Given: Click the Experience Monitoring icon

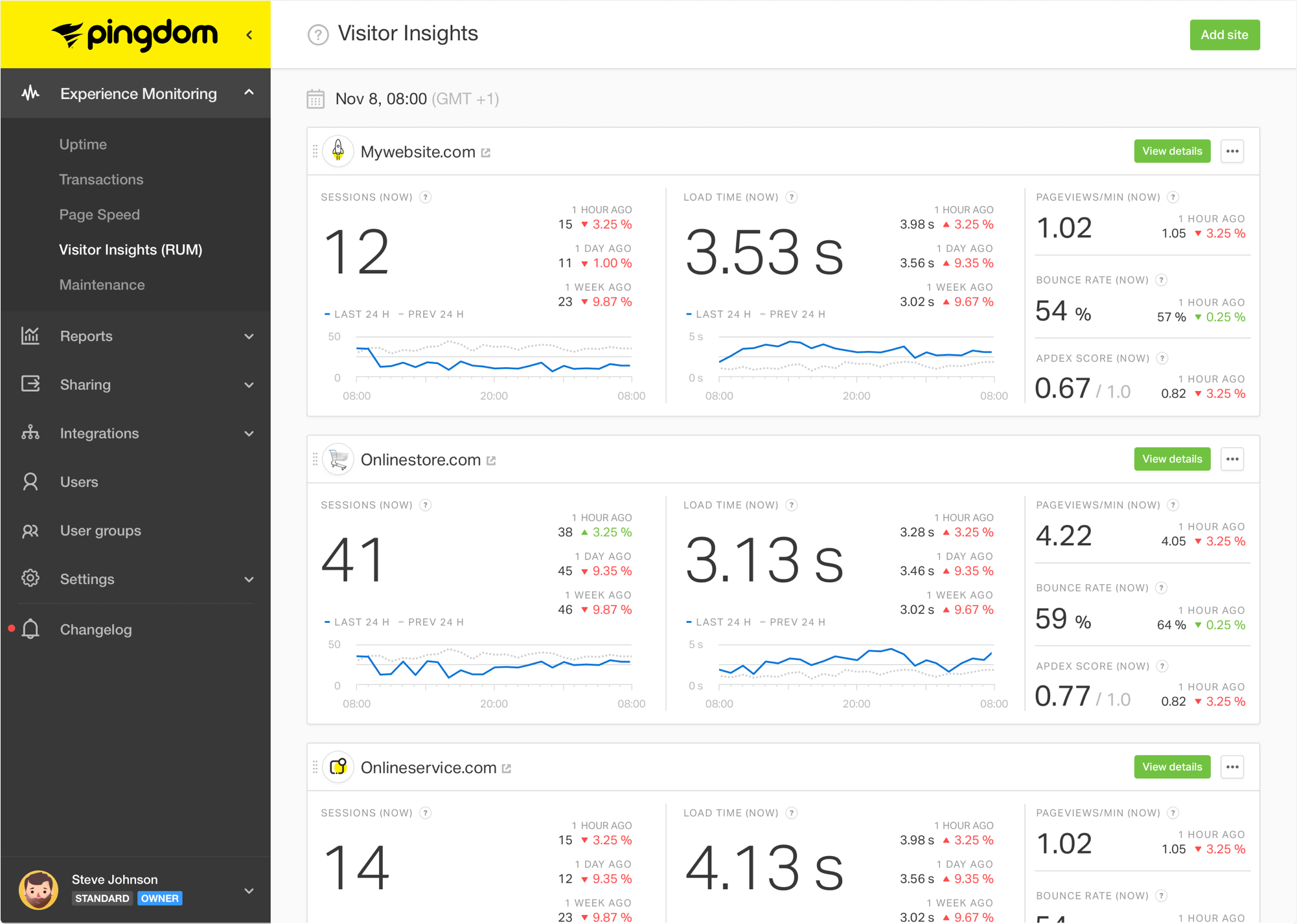Looking at the screenshot, I should click(x=31, y=93).
